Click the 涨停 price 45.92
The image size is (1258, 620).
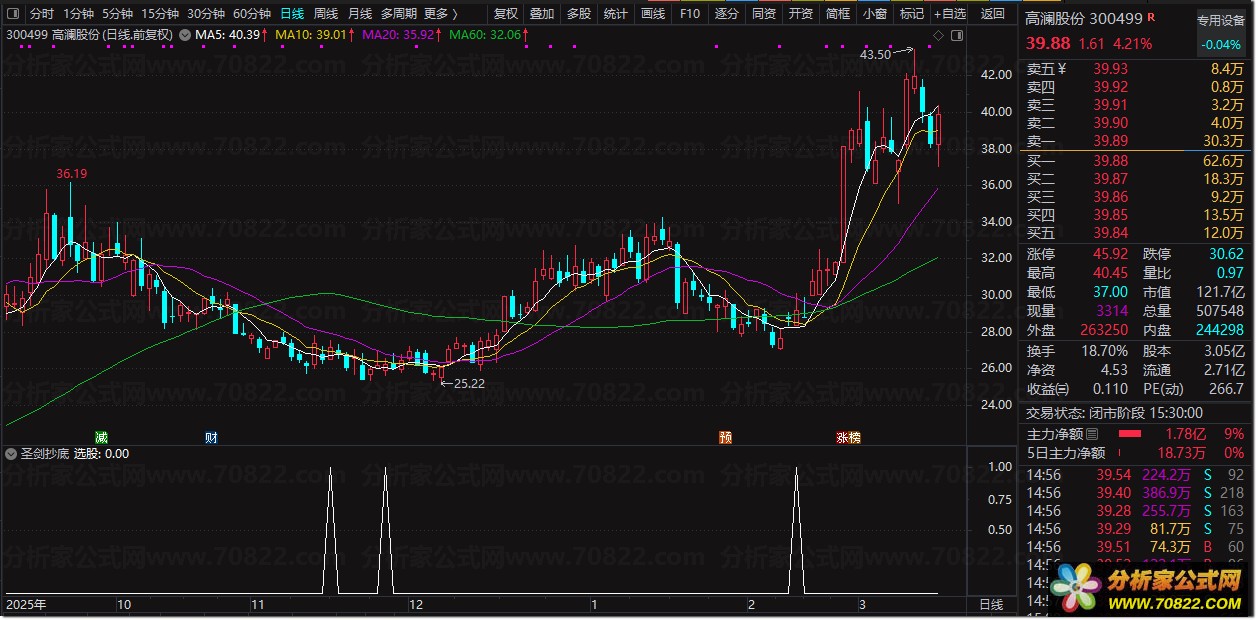(x=1112, y=255)
